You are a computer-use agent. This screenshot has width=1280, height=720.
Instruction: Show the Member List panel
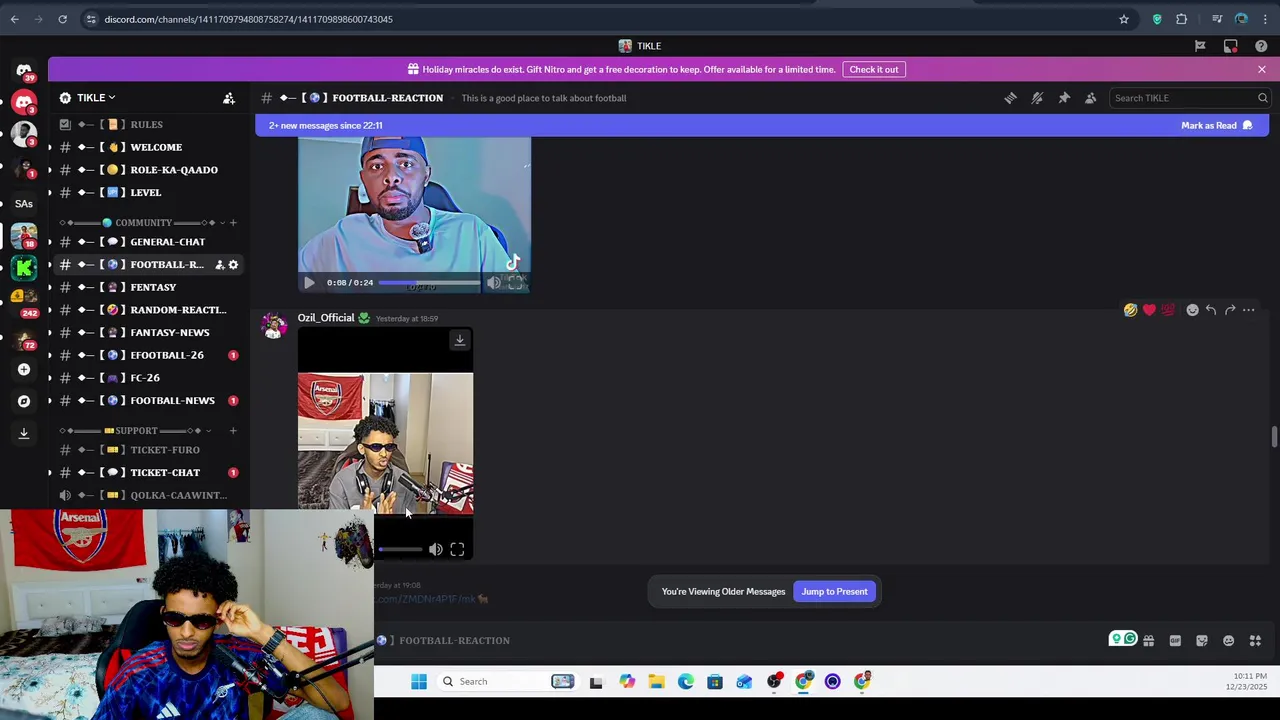1091,98
